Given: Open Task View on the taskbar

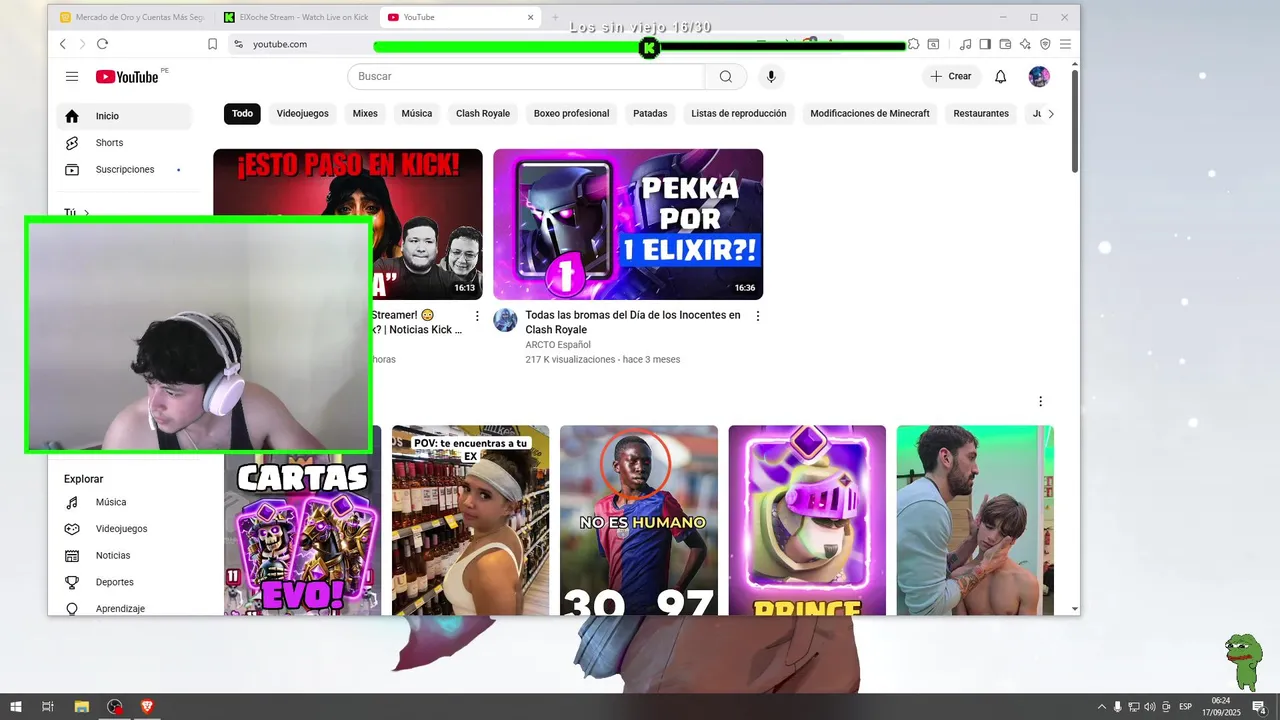Looking at the screenshot, I should click(x=47, y=707).
